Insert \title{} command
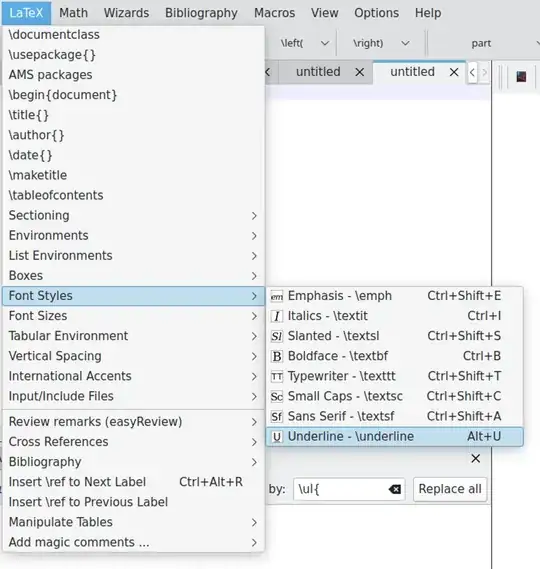 click(134, 115)
